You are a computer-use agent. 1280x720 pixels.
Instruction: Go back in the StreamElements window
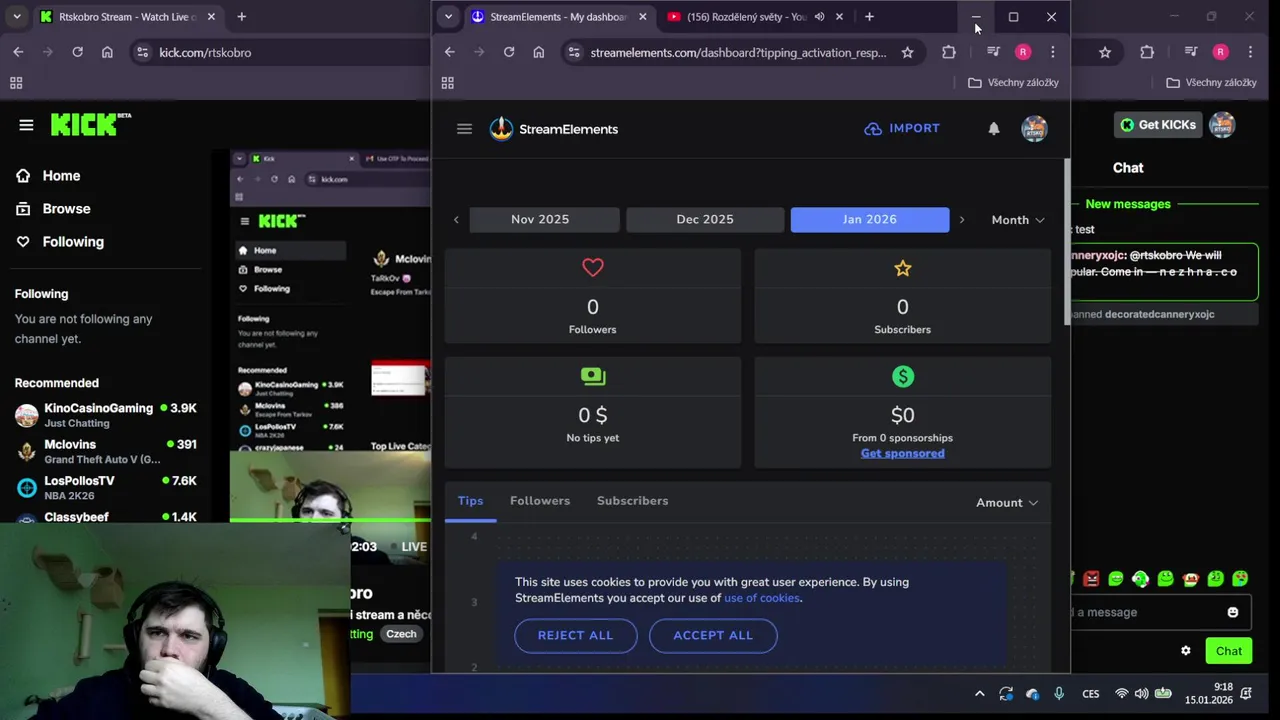point(450,52)
